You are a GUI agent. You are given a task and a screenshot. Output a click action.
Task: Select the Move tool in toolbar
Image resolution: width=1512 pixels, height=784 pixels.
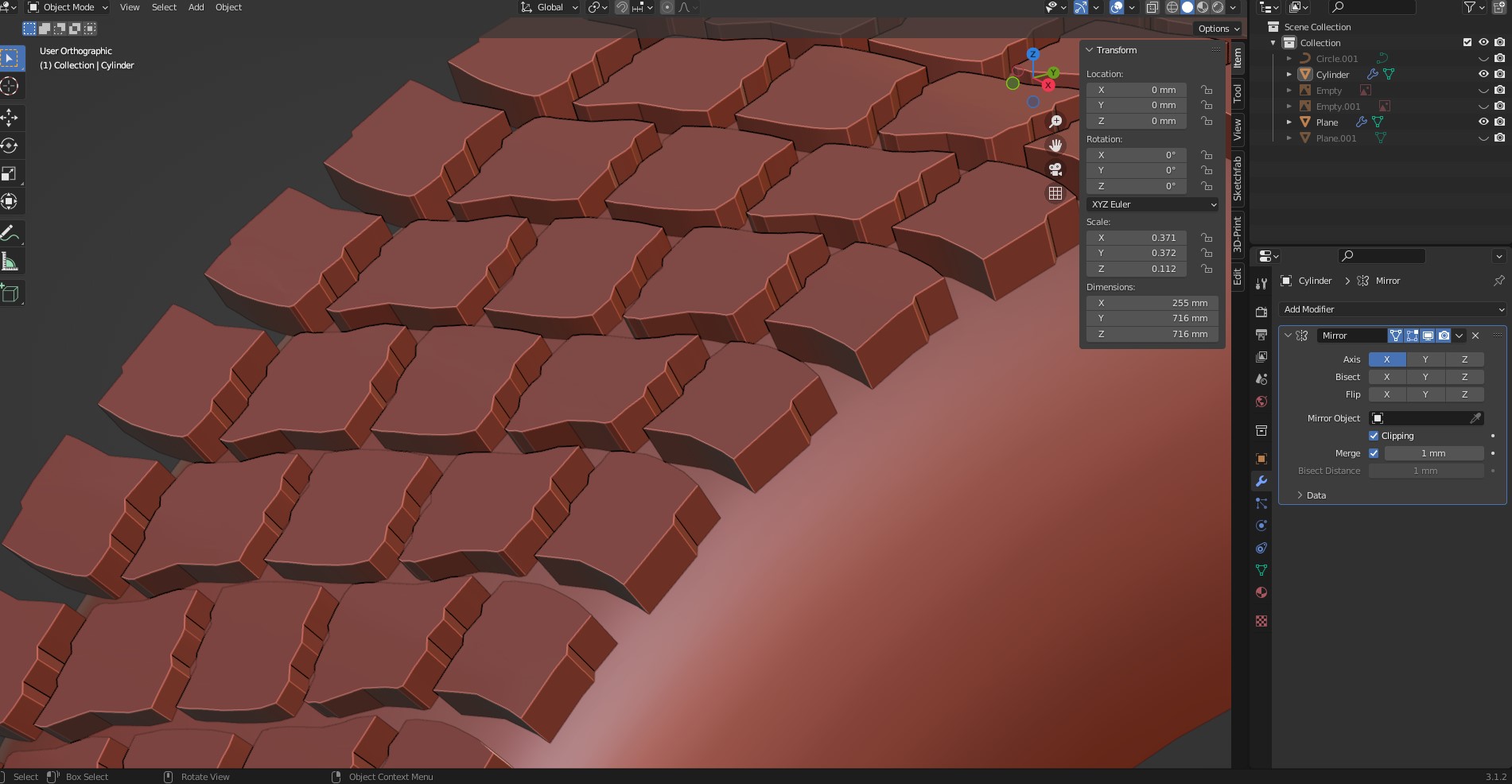(x=10, y=118)
